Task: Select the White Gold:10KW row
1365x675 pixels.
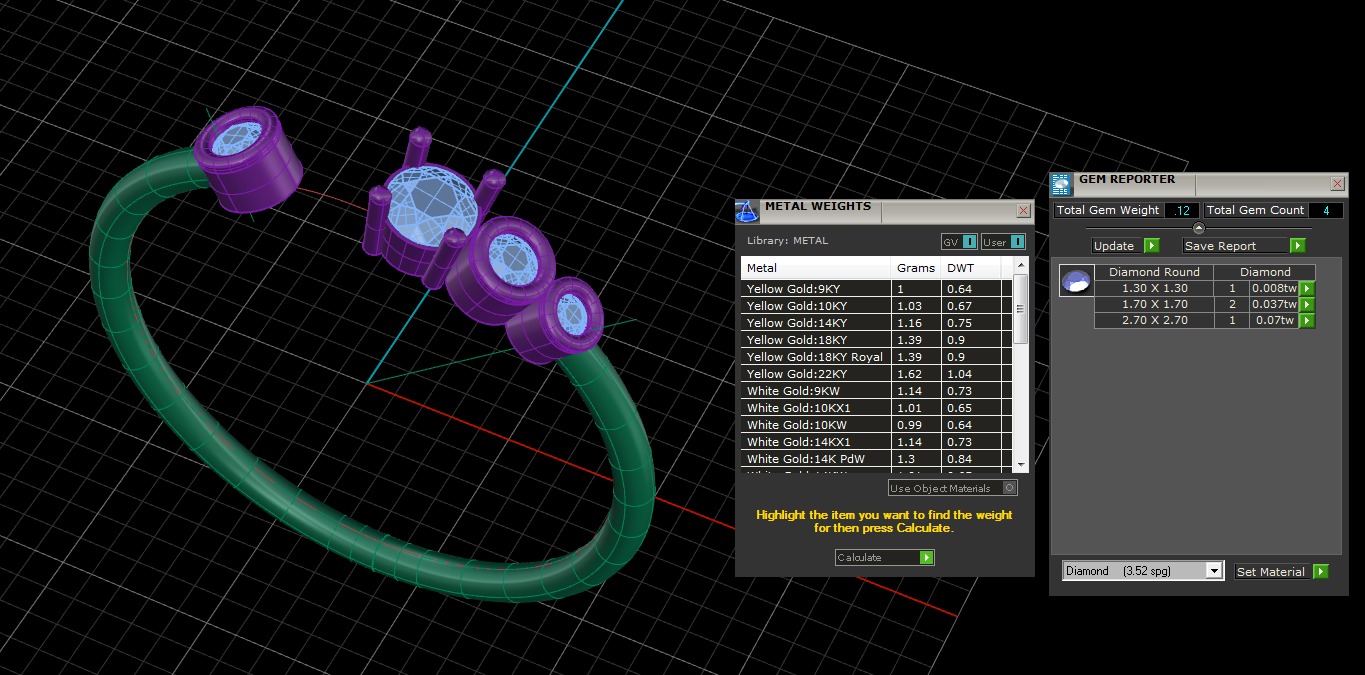Action: [x=877, y=425]
